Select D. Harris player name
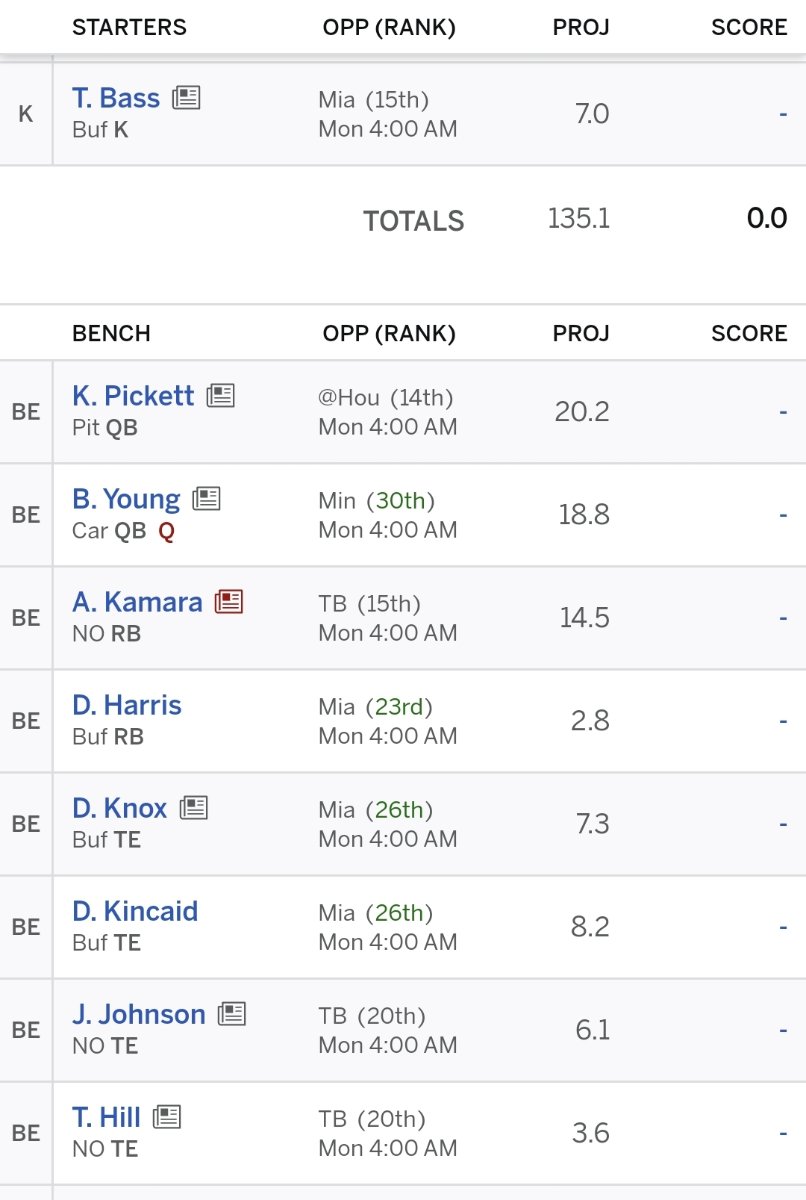This screenshot has width=806, height=1200. (x=127, y=705)
